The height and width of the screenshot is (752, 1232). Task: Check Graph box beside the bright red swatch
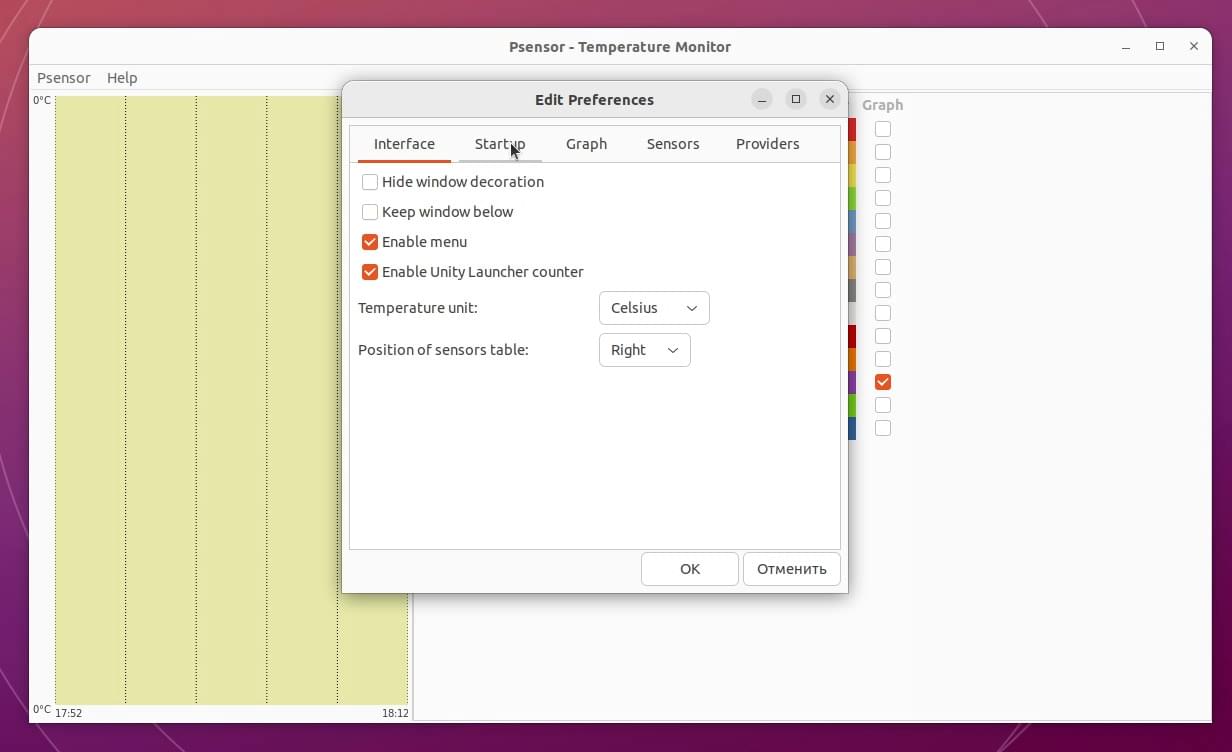(x=883, y=129)
